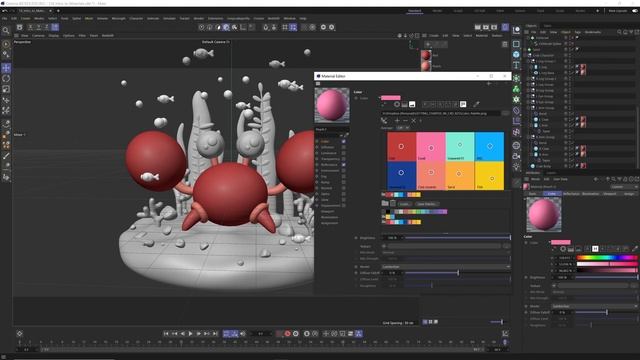Viewport: 640px width, 360px height.
Task: Open the Cameras menu in viewport
Action: pos(38,36)
